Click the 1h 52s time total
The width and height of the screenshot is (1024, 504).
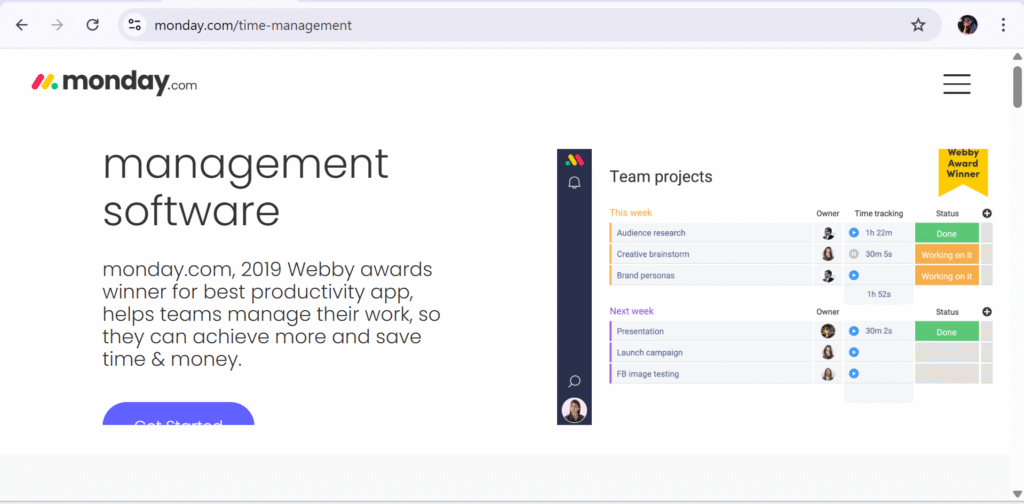click(x=879, y=294)
